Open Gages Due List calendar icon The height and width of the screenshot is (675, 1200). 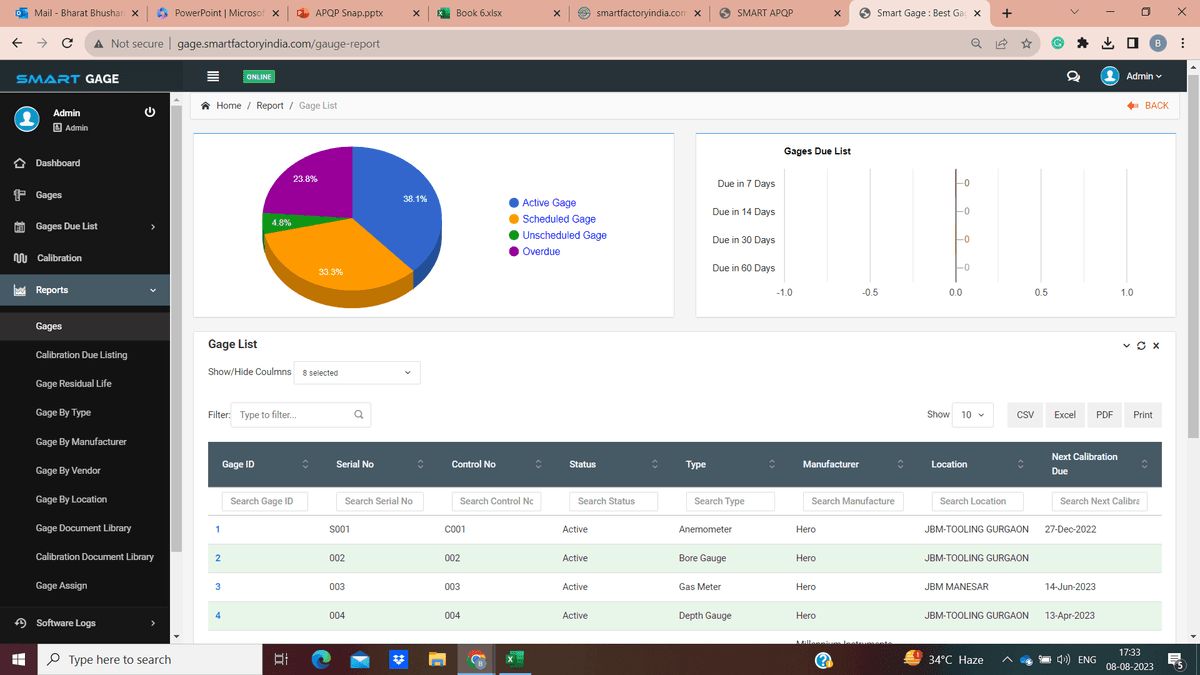(x=18, y=226)
